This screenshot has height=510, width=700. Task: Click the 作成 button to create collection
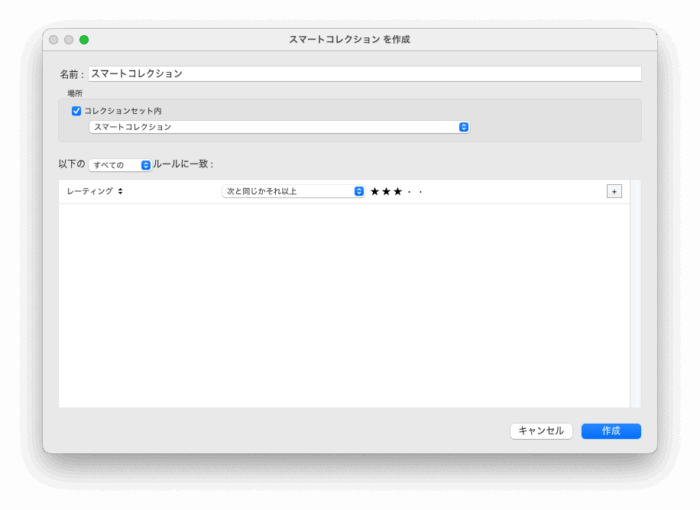611,431
